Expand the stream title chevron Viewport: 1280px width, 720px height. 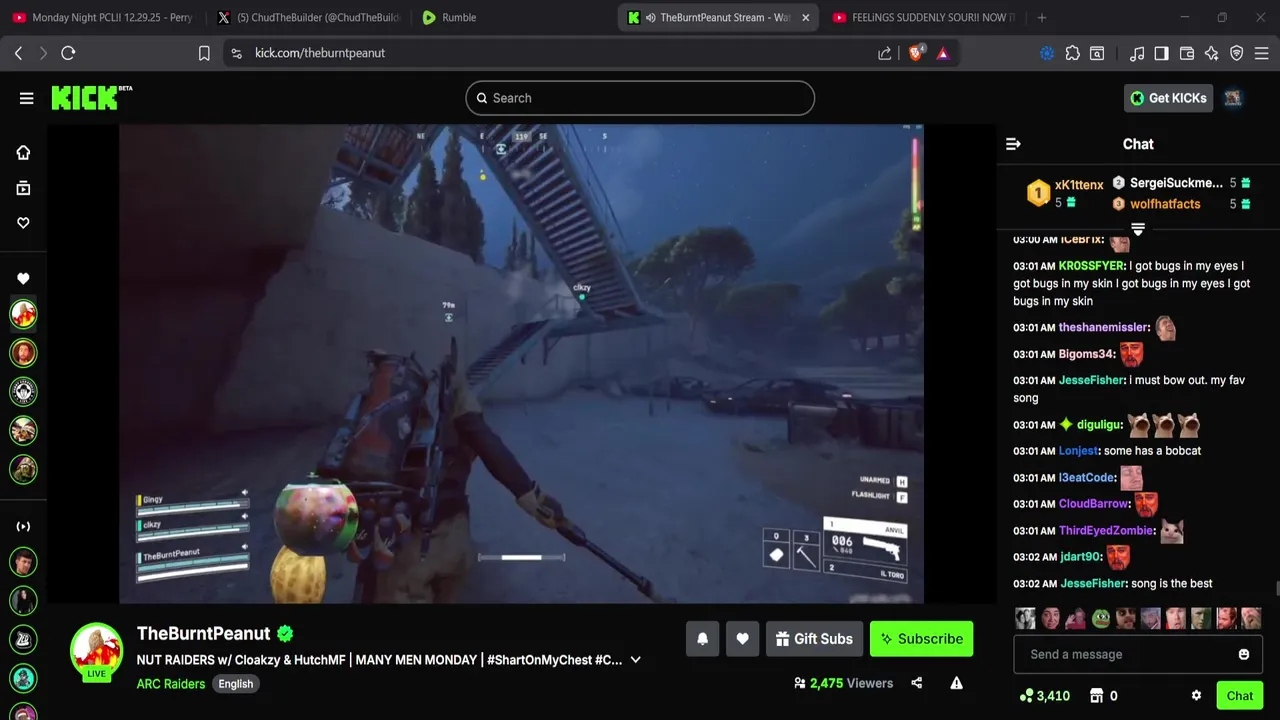(x=635, y=660)
